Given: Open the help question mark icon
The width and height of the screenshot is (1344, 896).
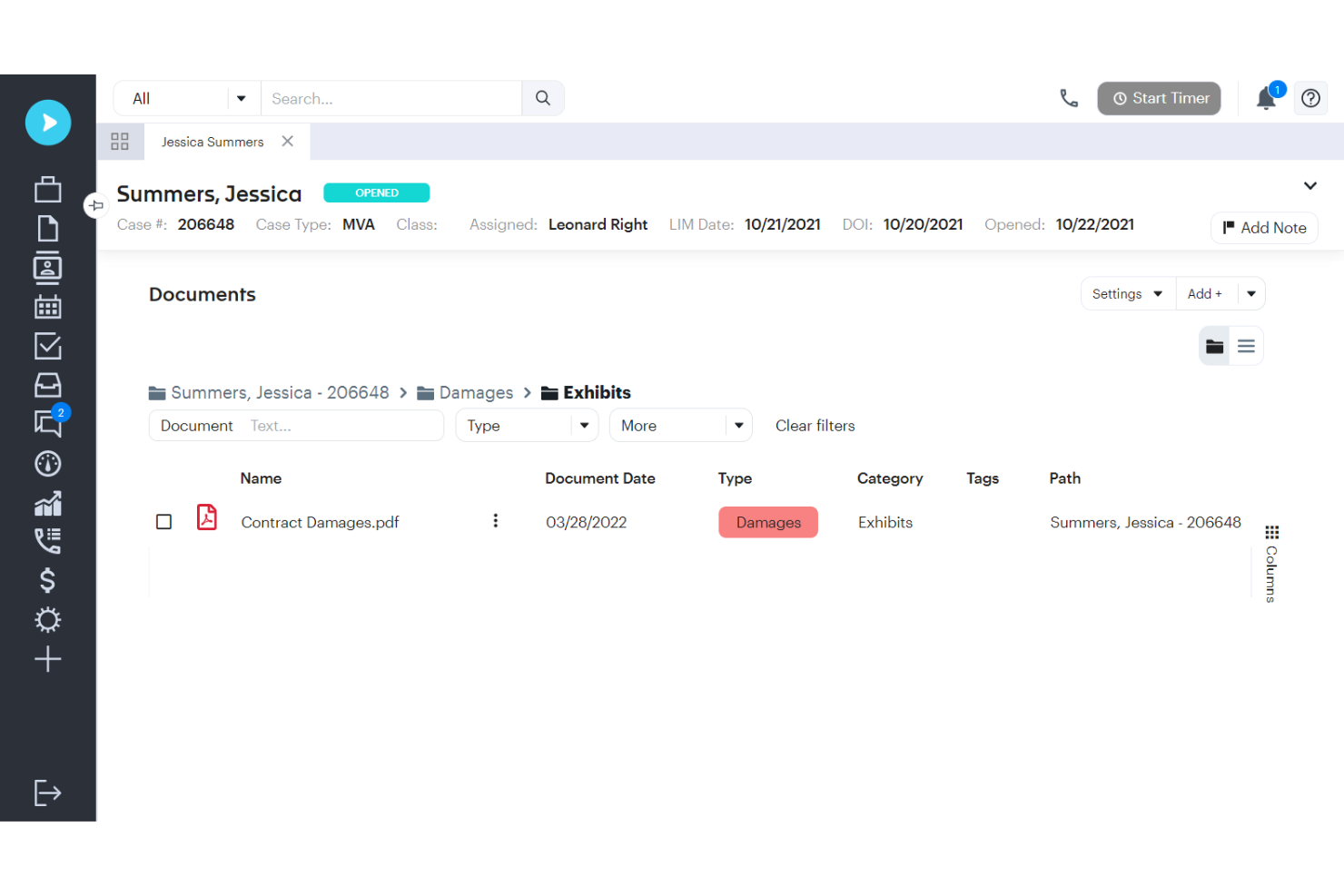Looking at the screenshot, I should (x=1310, y=98).
